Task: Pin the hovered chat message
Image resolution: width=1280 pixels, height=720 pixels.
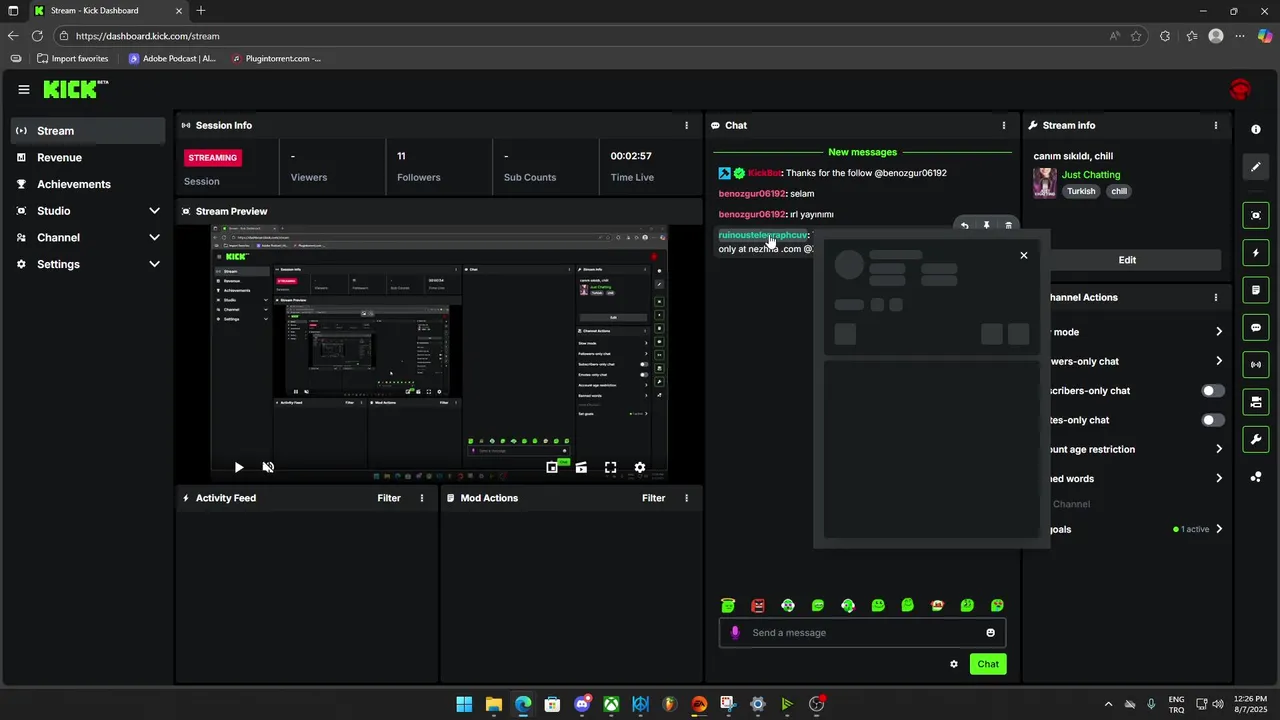Action: coord(986,226)
